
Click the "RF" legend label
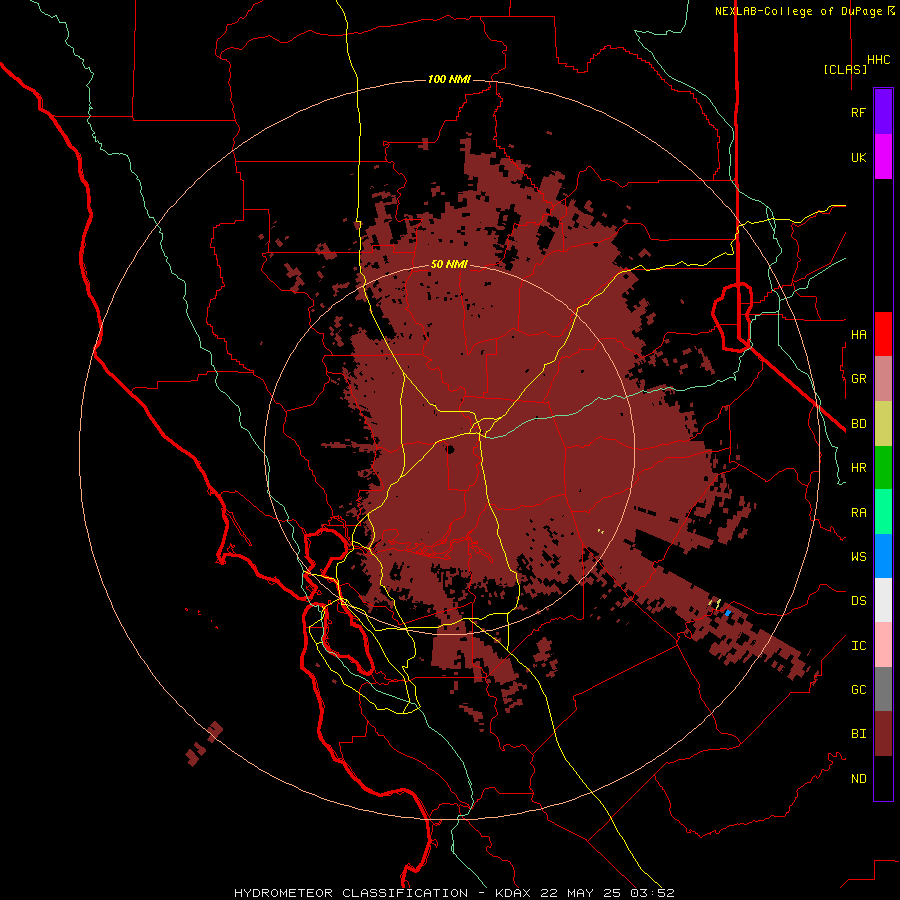tap(858, 112)
